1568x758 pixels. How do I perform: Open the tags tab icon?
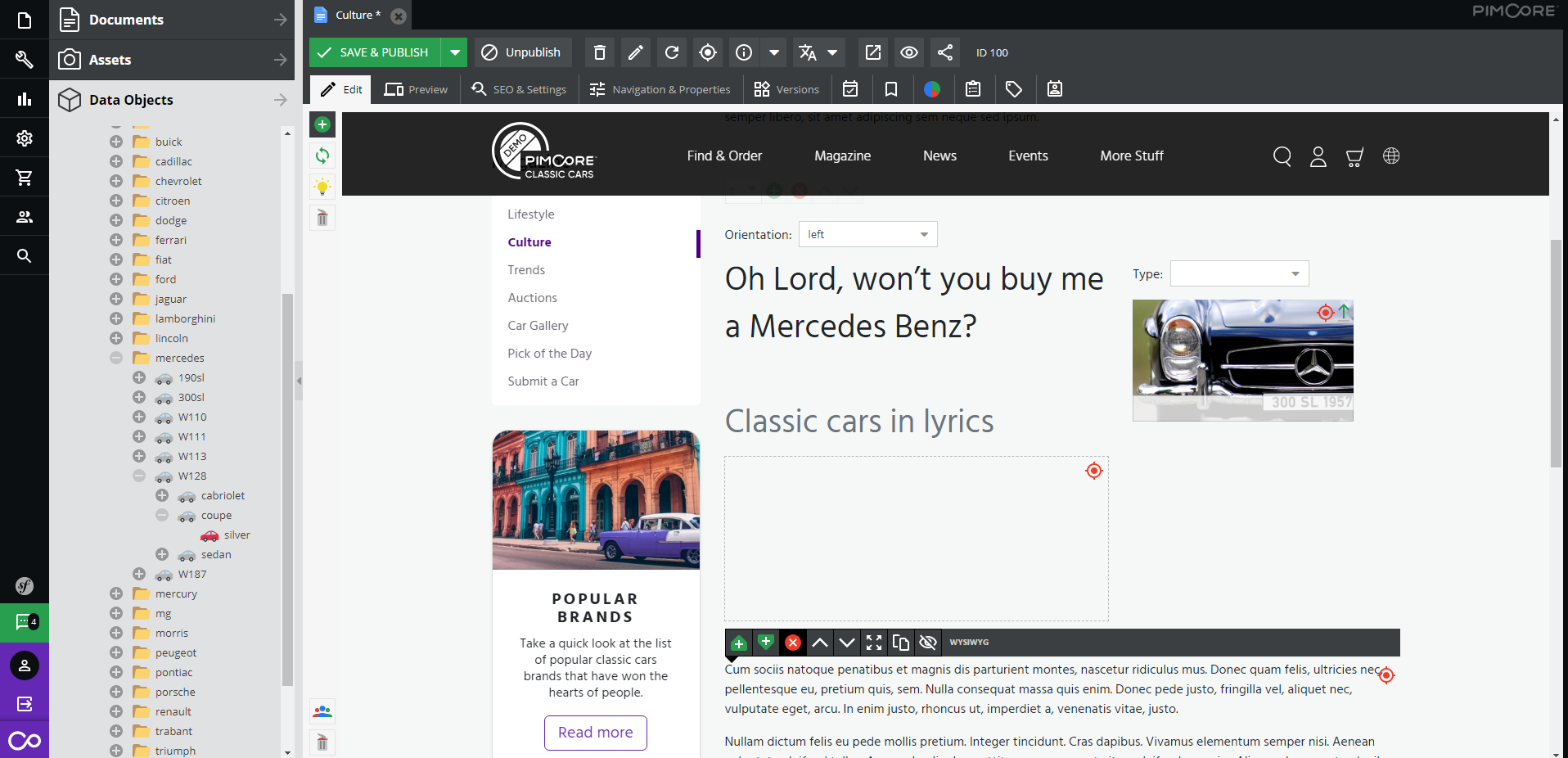[x=1014, y=89]
